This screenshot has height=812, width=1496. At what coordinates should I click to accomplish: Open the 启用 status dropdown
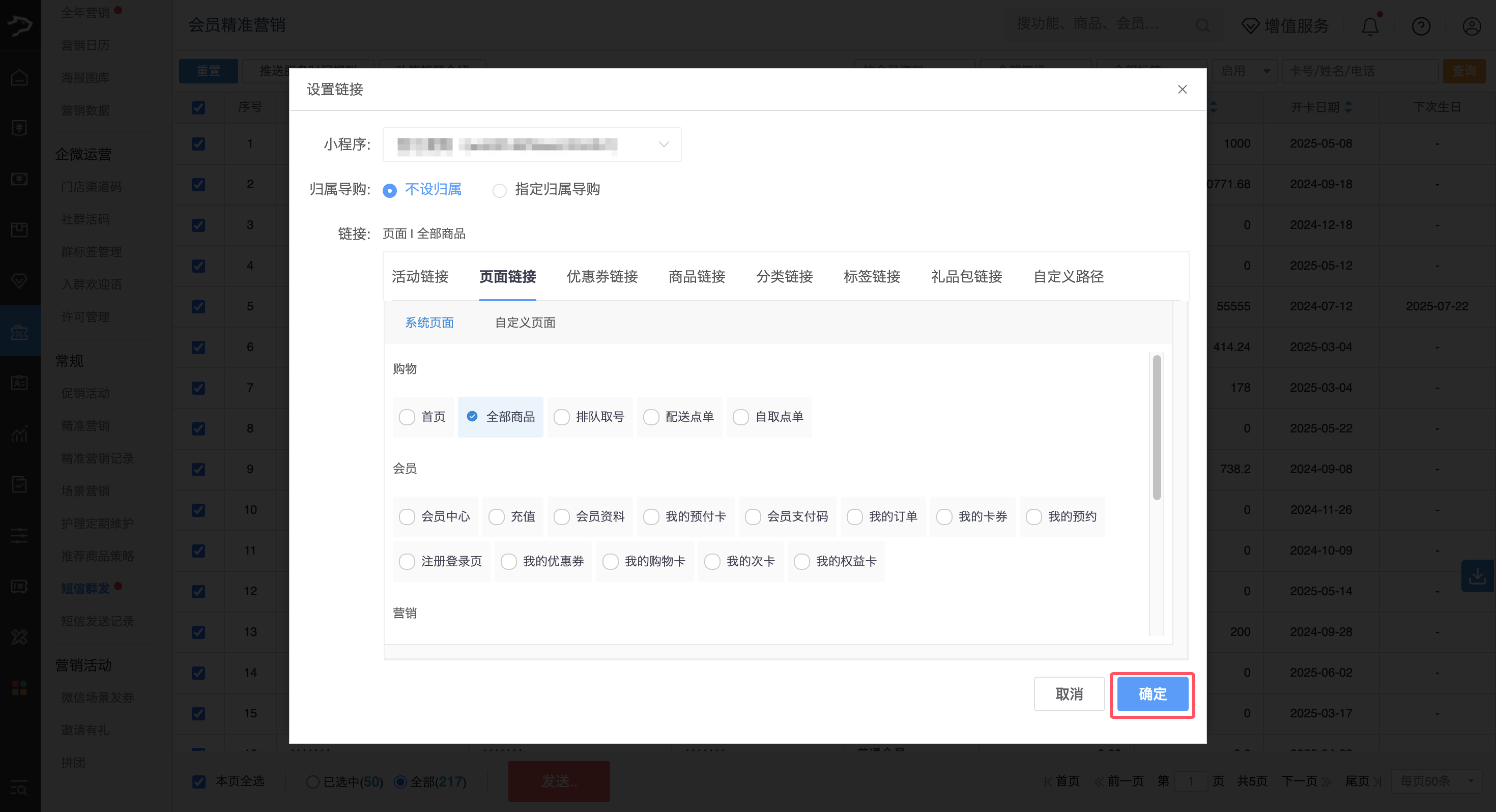click(x=1245, y=71)
